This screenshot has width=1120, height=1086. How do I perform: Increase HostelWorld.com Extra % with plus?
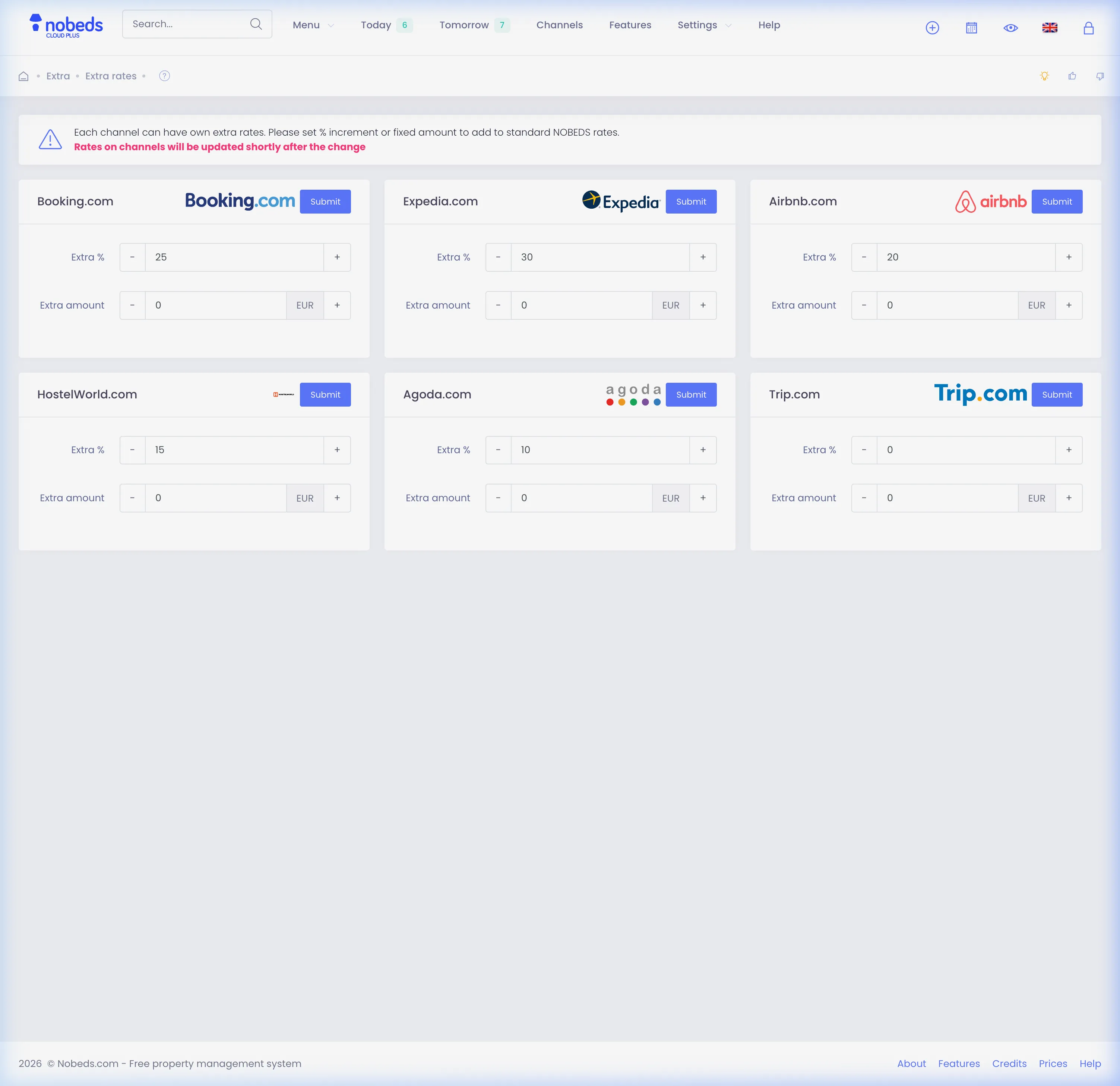point(337,450)
